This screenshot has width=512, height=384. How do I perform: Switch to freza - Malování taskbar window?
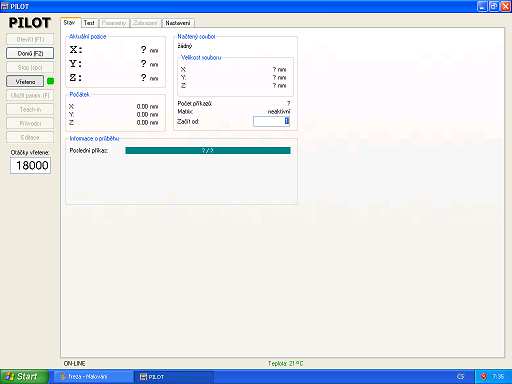click(92, 377)
